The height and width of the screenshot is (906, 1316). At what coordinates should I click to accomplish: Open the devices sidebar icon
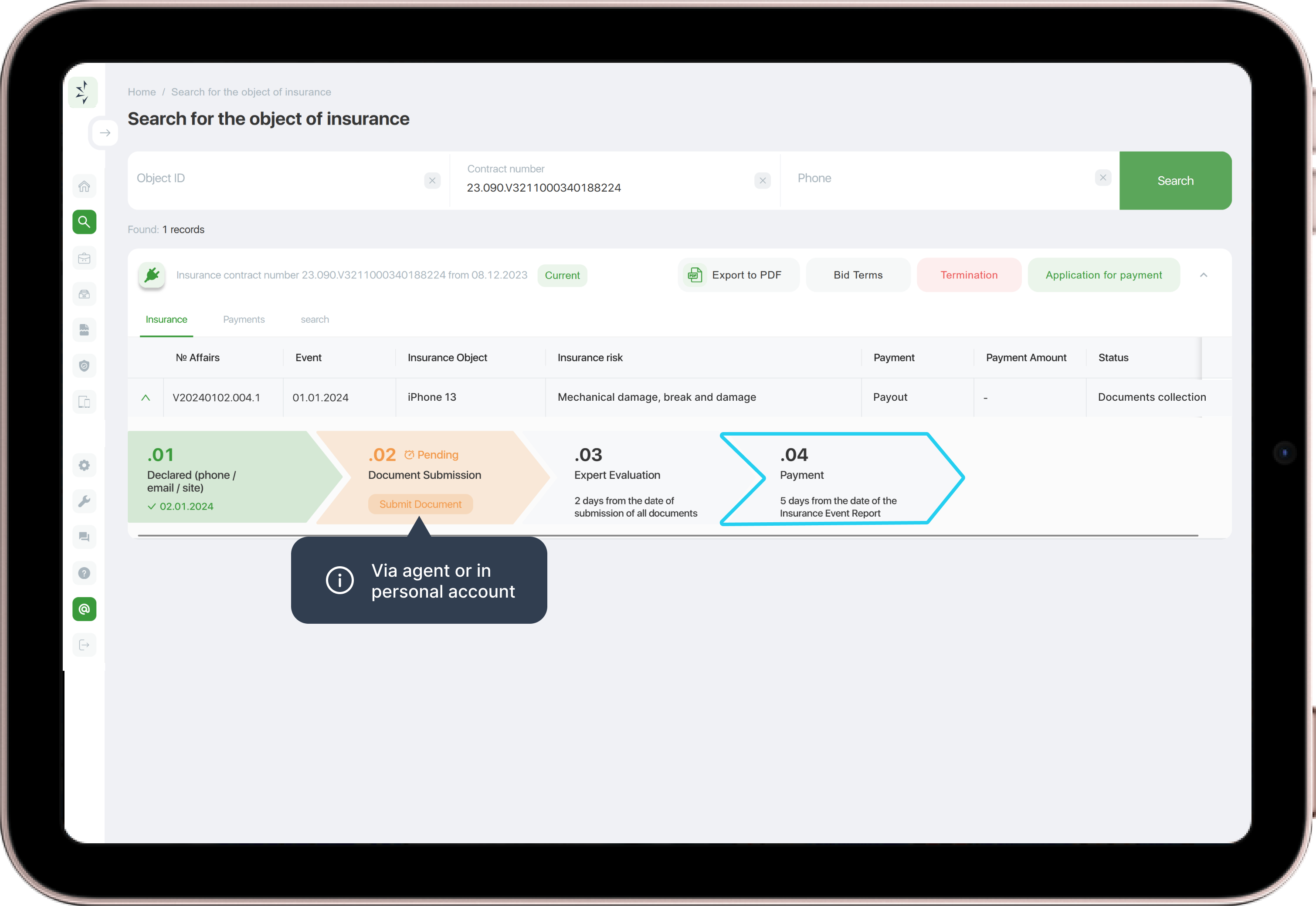click(84, 402)
